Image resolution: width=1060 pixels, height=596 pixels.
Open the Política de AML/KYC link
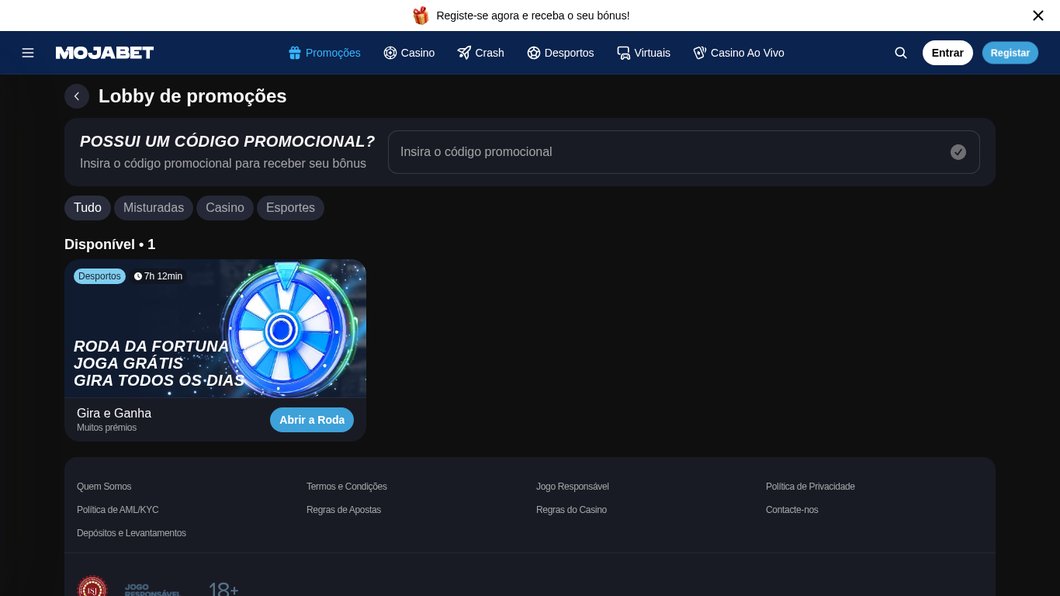pos(118,510)
